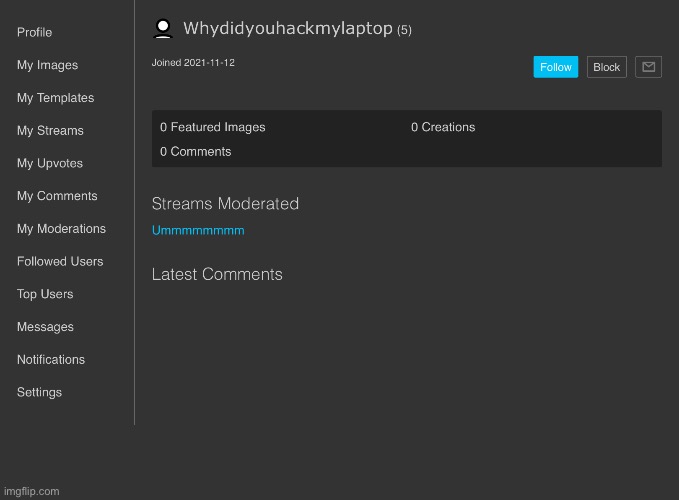The image size is (679, 500).
Task: Follow the user Whydidyouhackmylaptop
Action: 555,67
